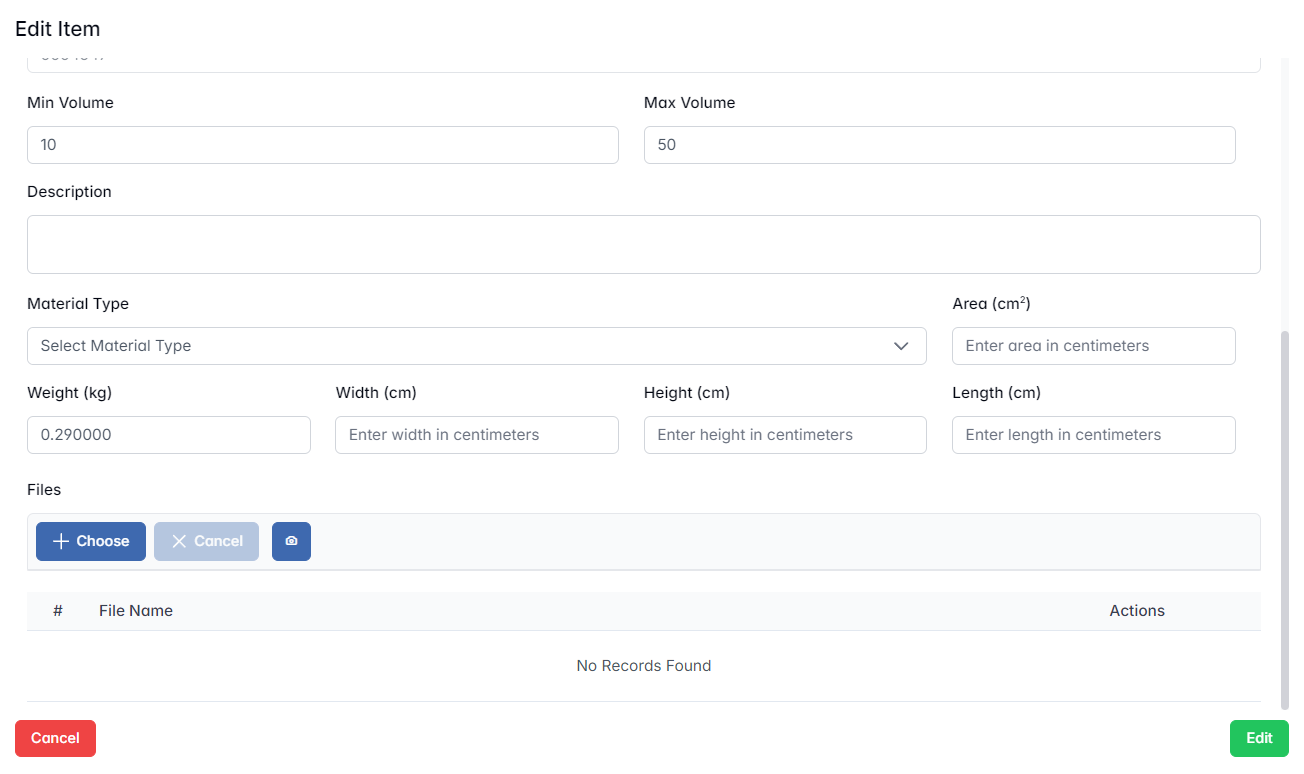Focus the Max Volume field

pos(939,145)
